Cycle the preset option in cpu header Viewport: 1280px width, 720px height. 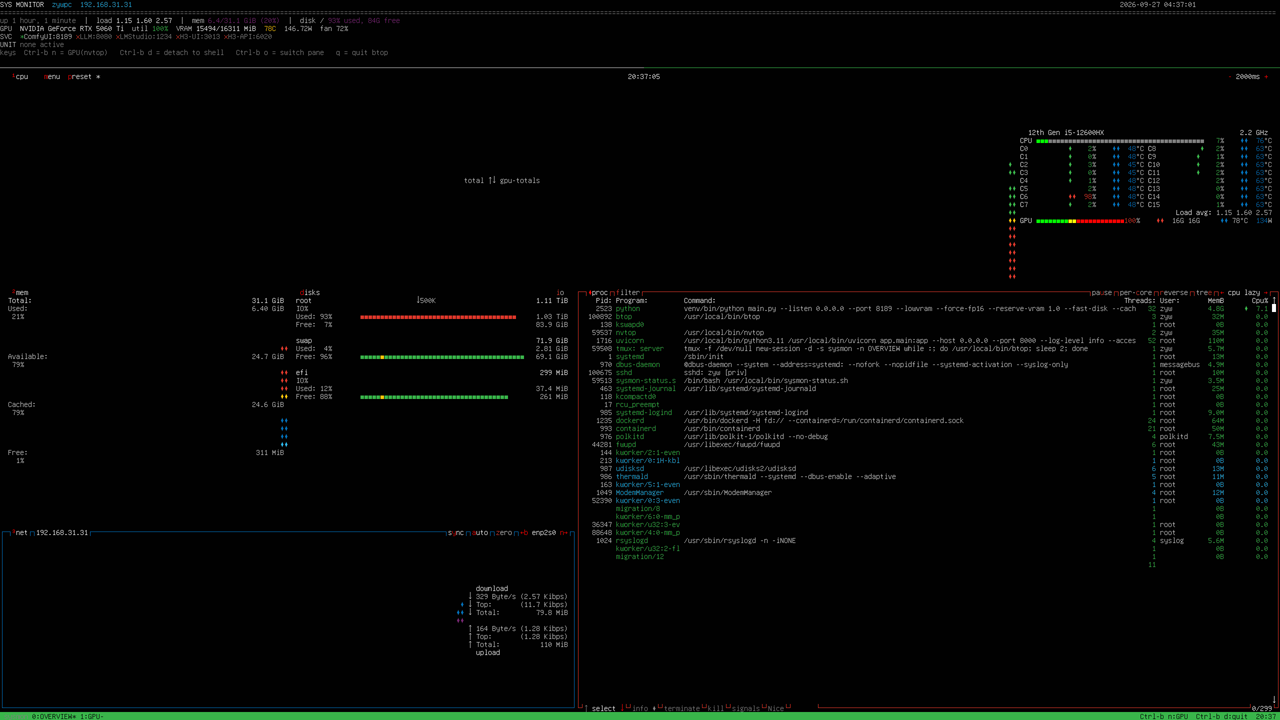tap(81, 77)
